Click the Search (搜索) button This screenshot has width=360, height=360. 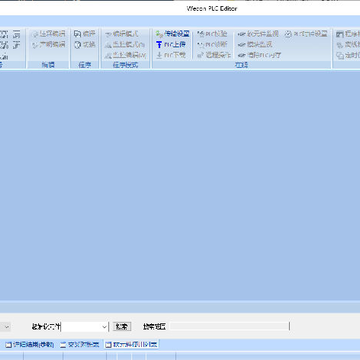click(x=122, y=327)
